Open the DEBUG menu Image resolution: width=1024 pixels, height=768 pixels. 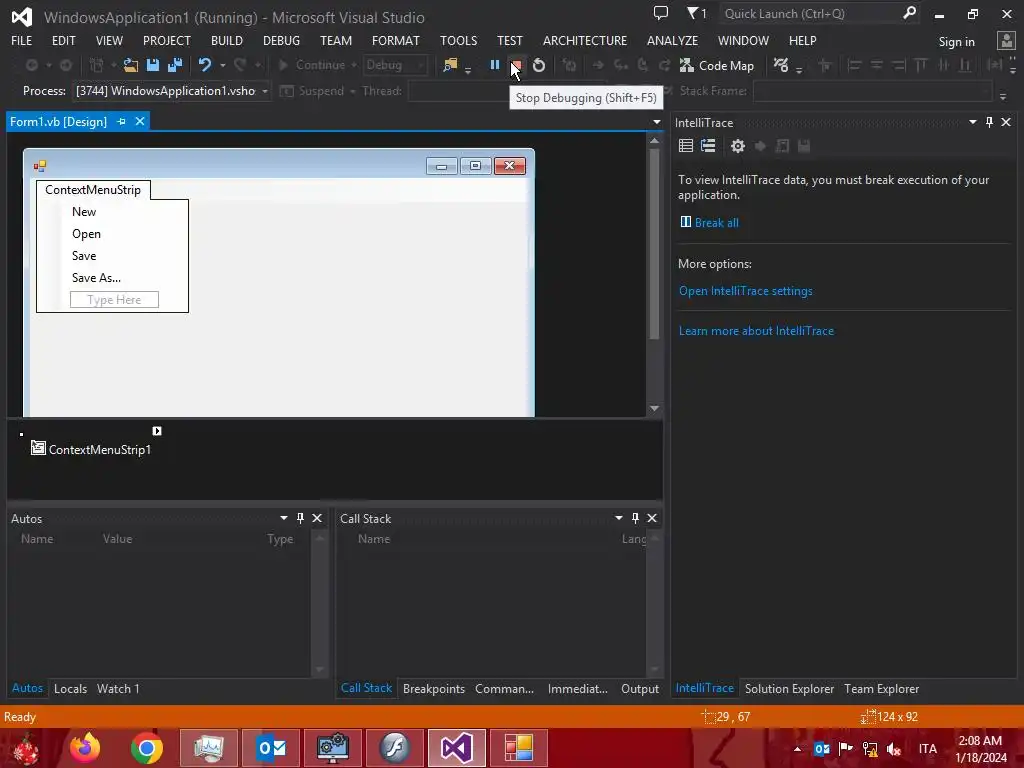pyautogui.click(x=281, y=40)
